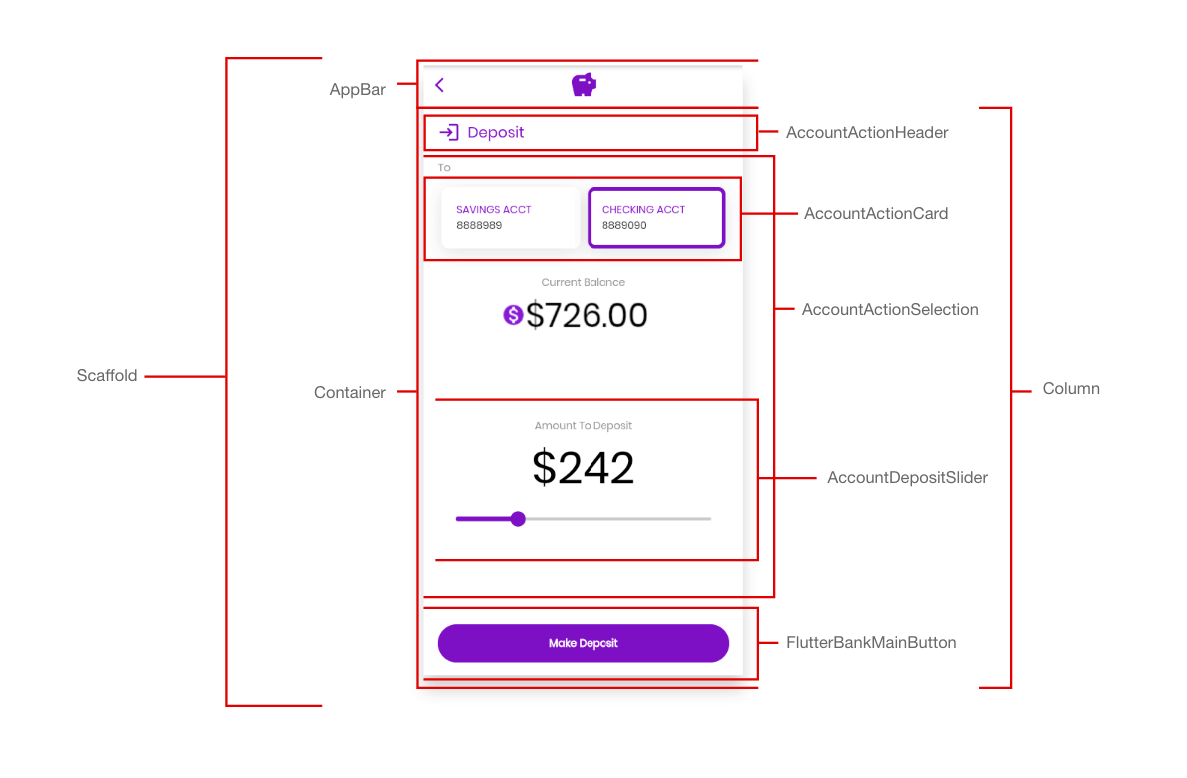Click the purple piggy bank logo
1187x778 pixels.
coord(584,84)
